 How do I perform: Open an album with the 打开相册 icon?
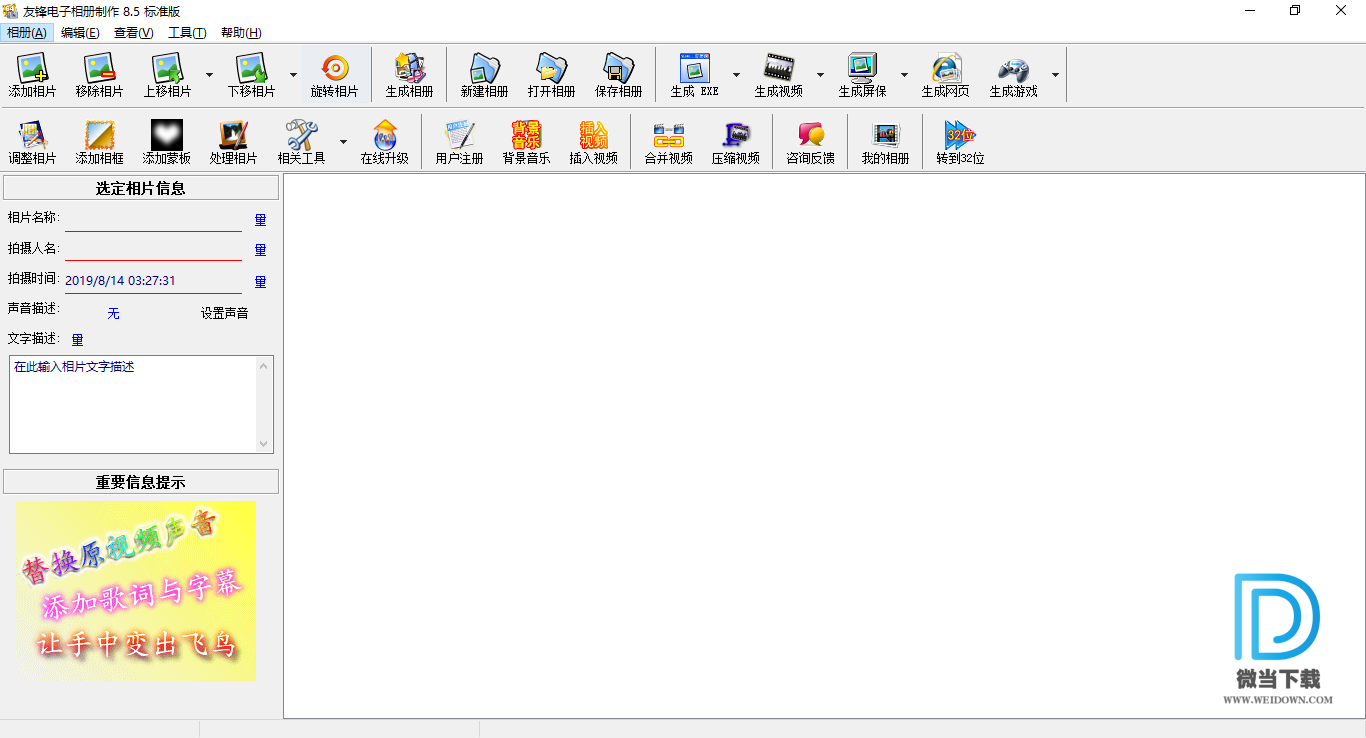click(x=551, y=75)
